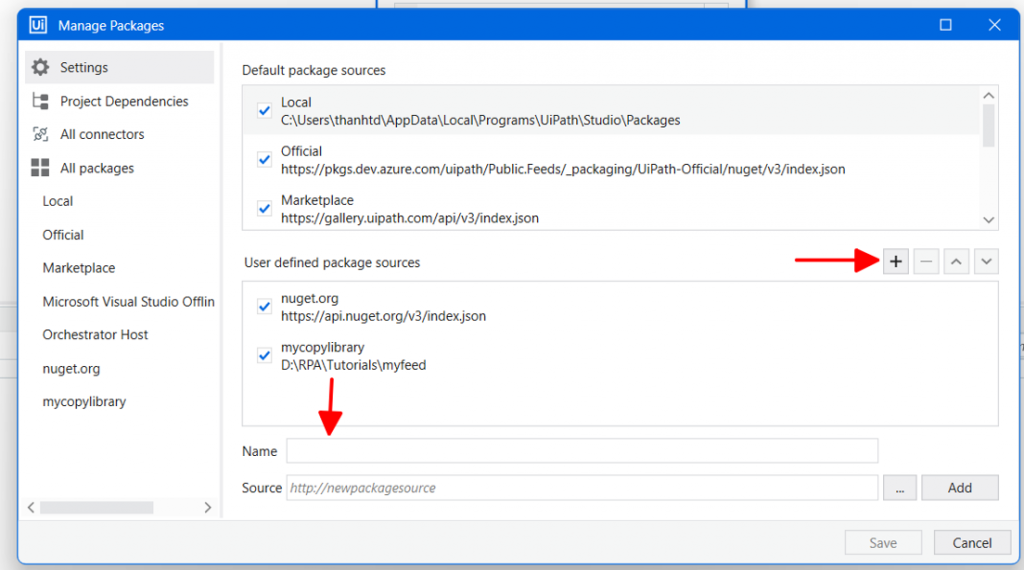This screenshot has height=570, width=1024.
Task: Select mycopylibrary feed in sidebar
Action: [84, 402]
